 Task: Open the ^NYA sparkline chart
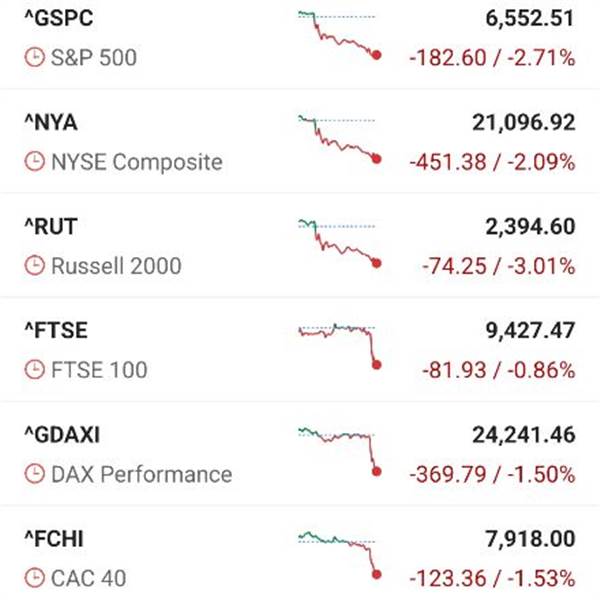pyautogui.click(x=338, y=139)
